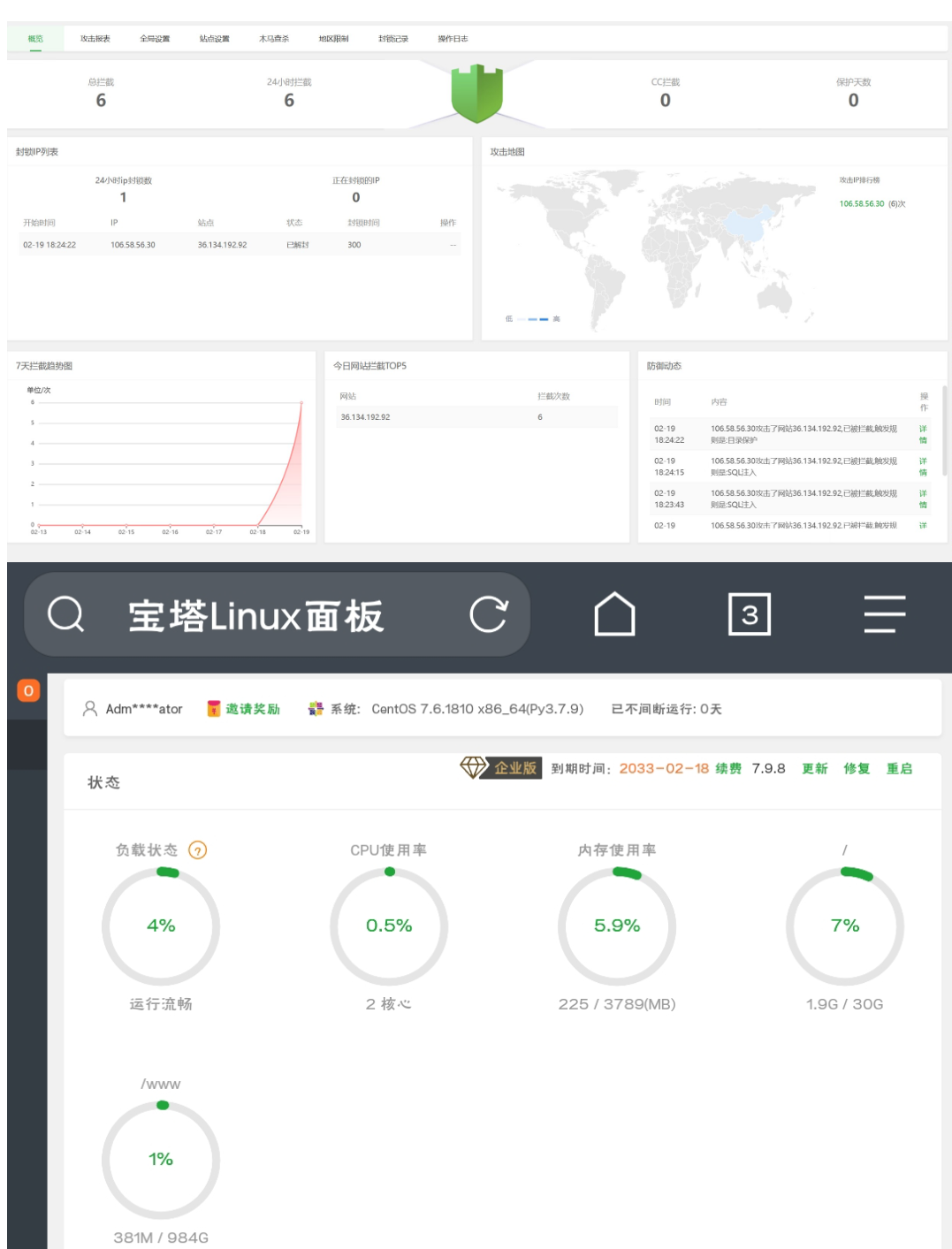952x1249 pixels.
Task: Open the 全局设置 tab
Action: [x=155, y=39]
